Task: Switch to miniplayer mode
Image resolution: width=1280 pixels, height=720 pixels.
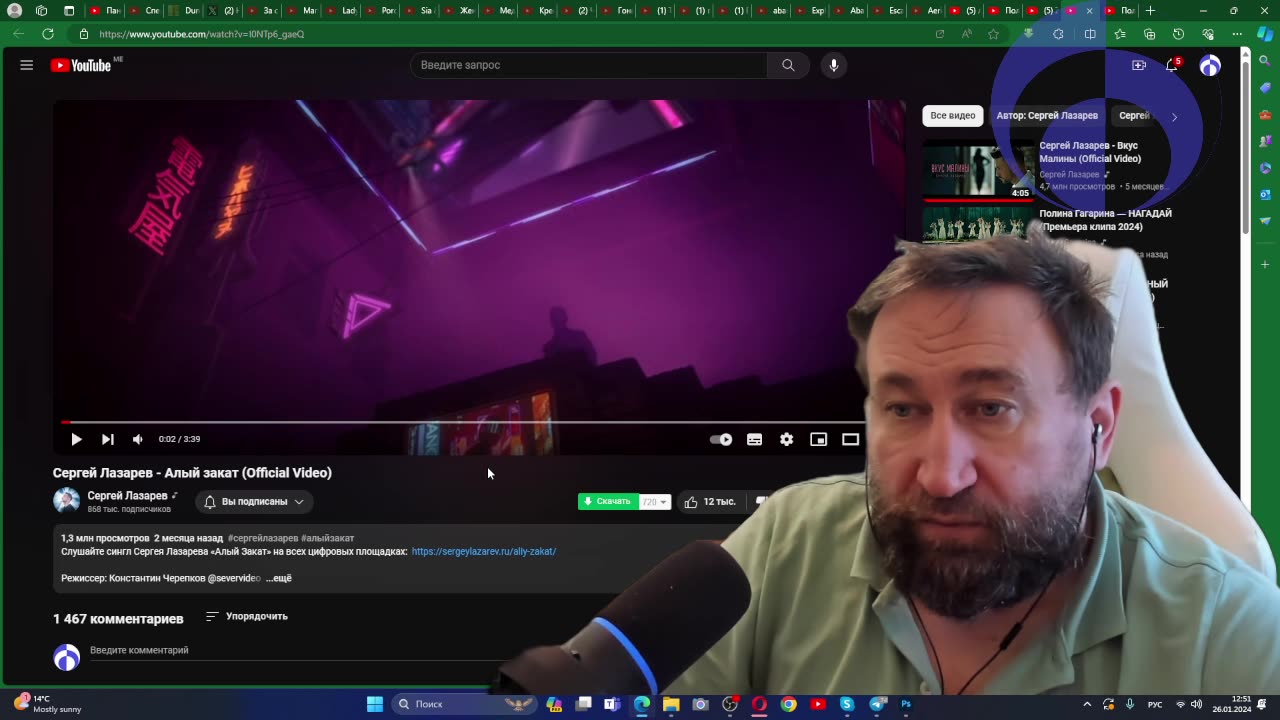Action: [819, 439]
